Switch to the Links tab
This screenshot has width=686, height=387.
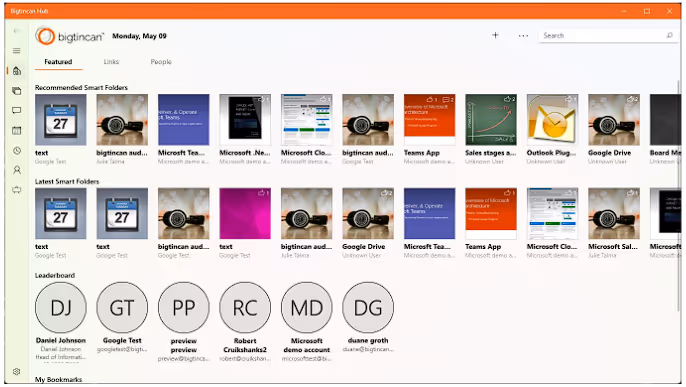click(x=111, y=62)
